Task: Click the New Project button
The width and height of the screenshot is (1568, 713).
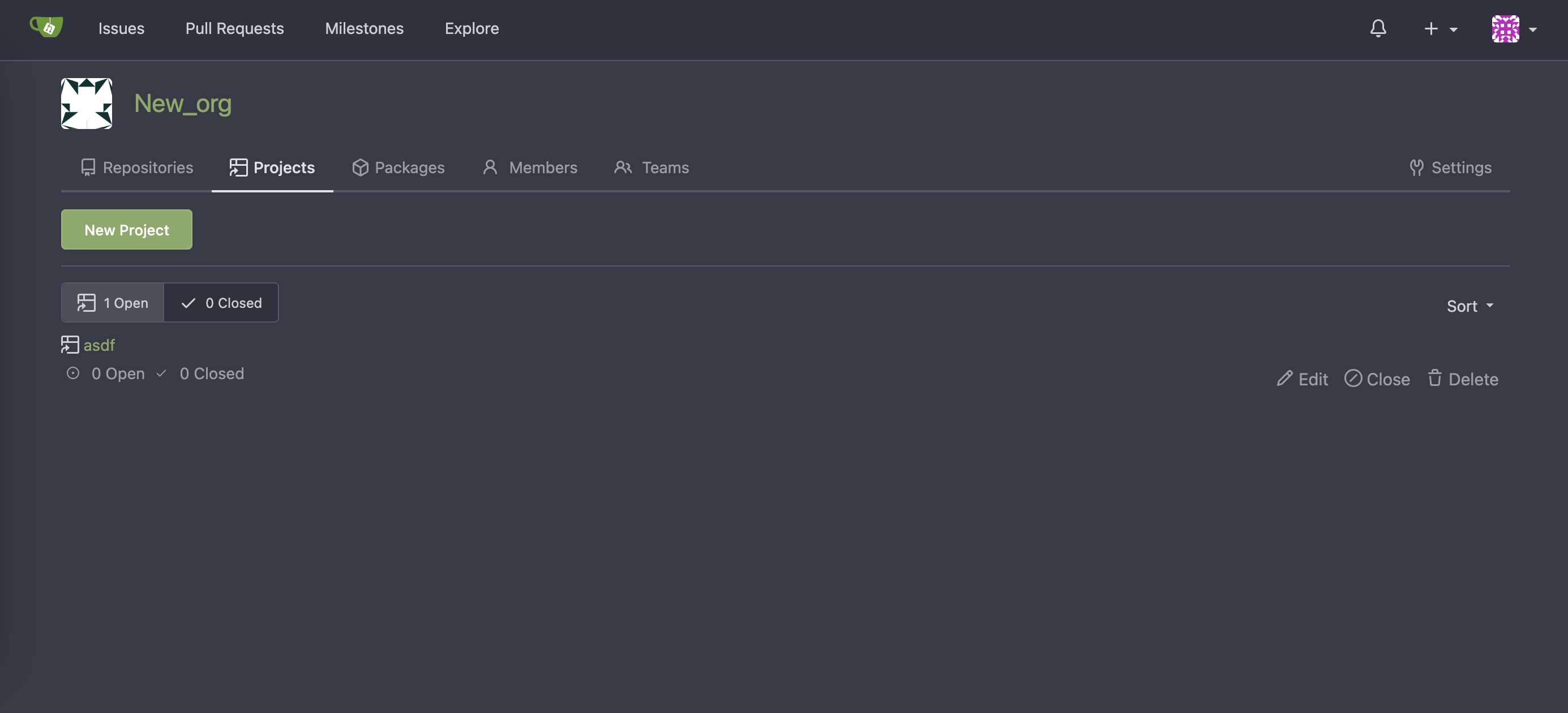Action: (x=127, y=229)
